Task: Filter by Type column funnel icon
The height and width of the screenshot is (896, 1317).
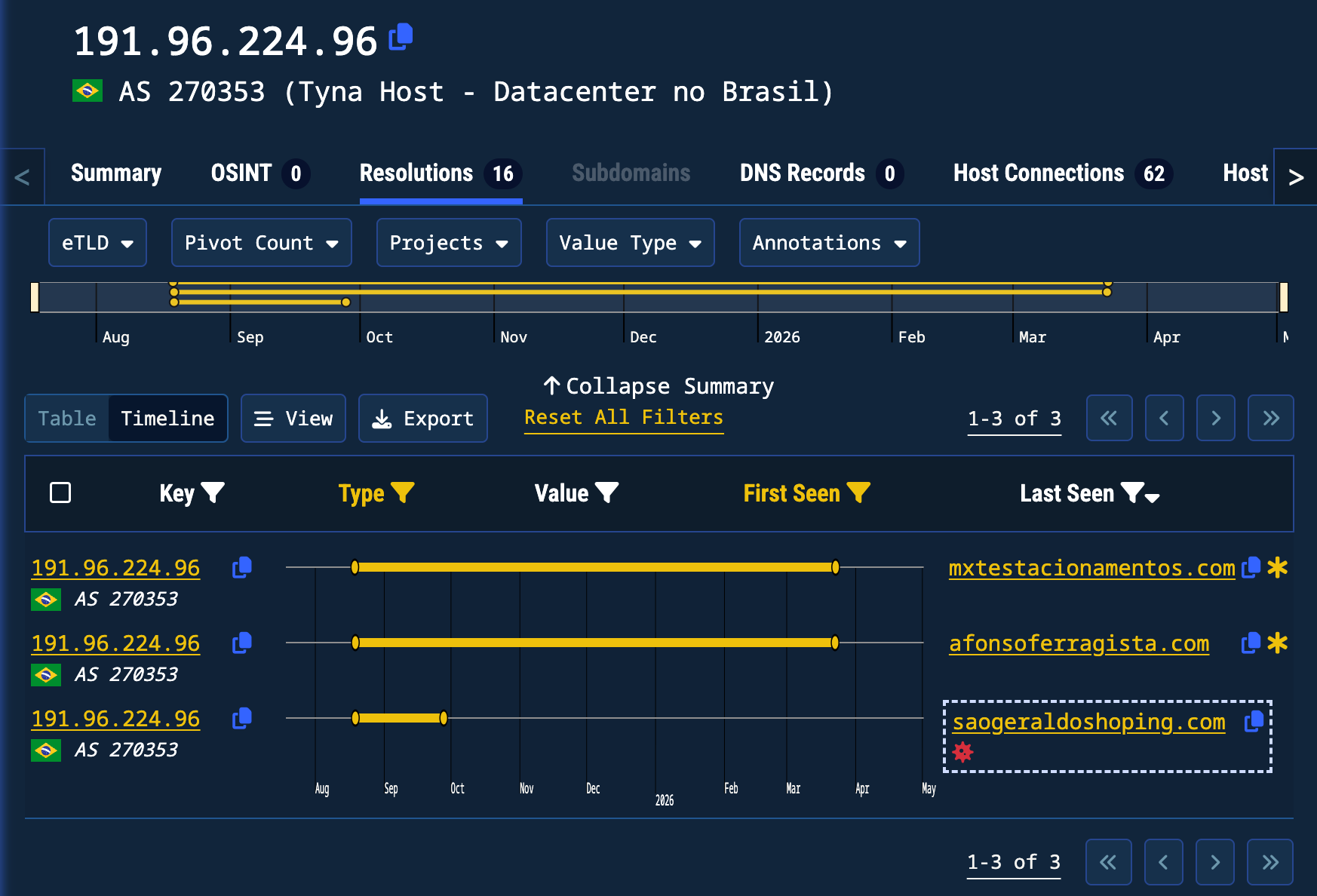Action: pyautogui.click(x=403, y=493)
